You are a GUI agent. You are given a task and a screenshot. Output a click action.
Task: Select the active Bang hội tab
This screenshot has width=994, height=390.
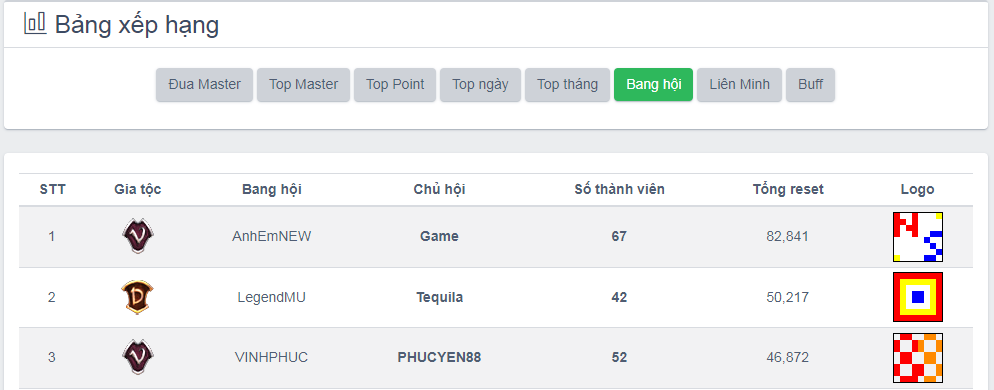[654, 84]
